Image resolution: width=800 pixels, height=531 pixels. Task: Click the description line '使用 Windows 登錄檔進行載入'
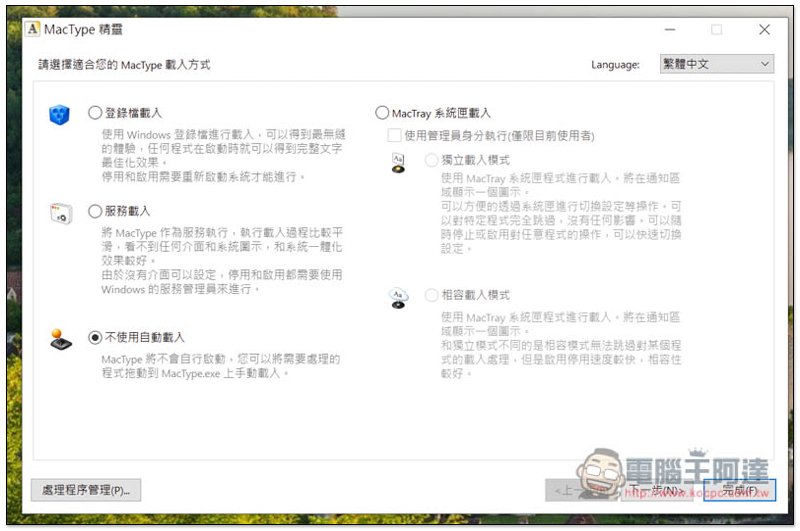point(223,134)
